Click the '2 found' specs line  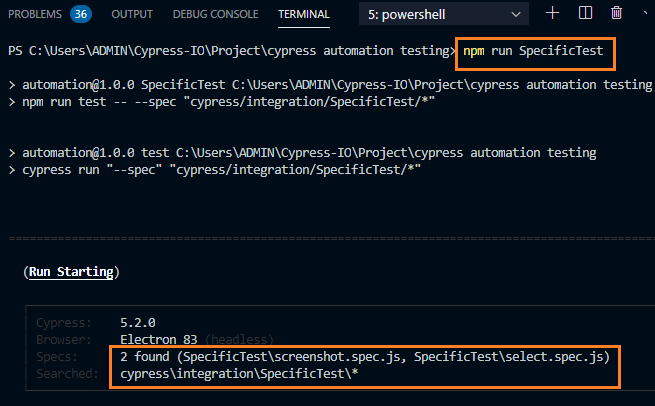(365, 357)
